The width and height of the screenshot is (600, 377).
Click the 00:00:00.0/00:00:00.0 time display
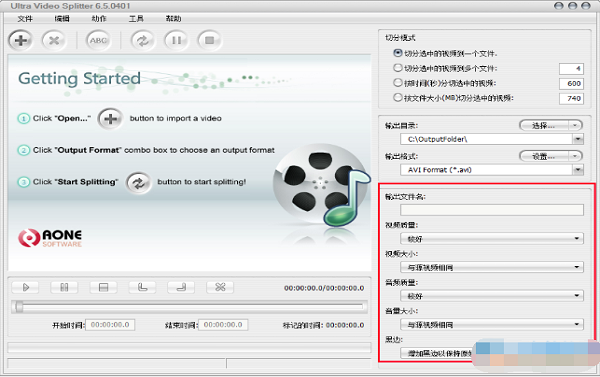(x=324, y=288)
